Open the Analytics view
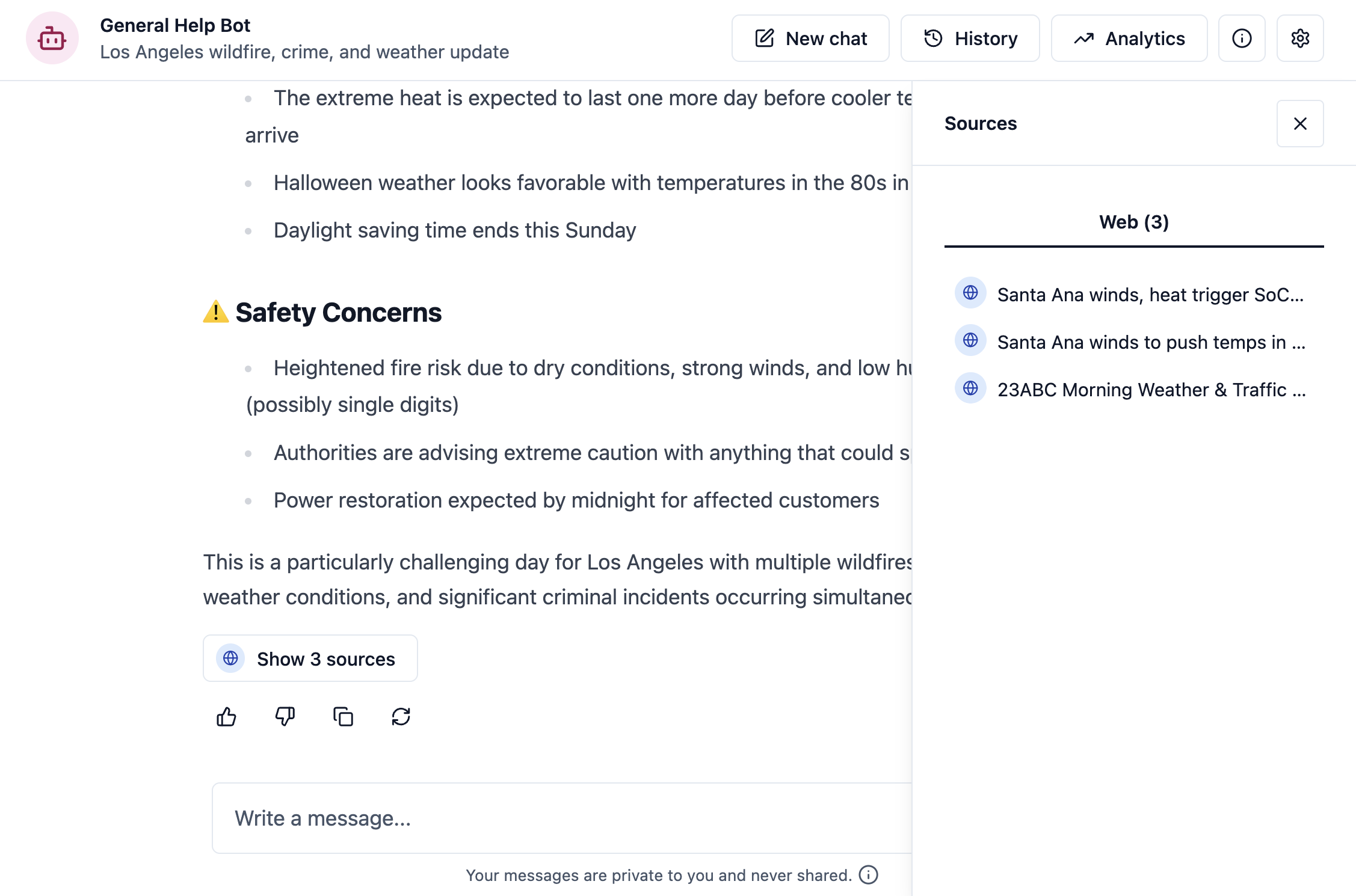Image resolution: width=1356 pixels, height=896 pixels. 1129,38
